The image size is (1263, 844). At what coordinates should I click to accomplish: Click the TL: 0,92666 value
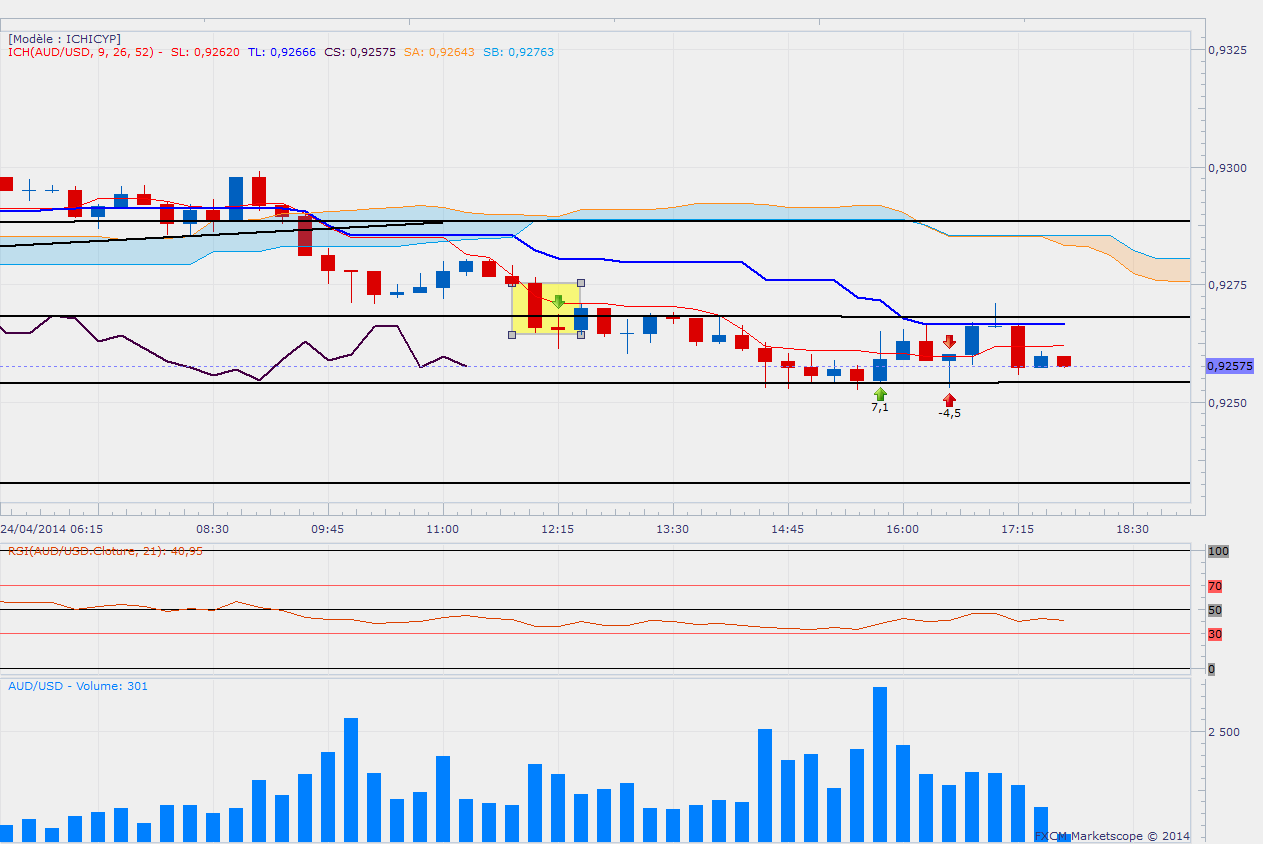[x=282, y=52]
